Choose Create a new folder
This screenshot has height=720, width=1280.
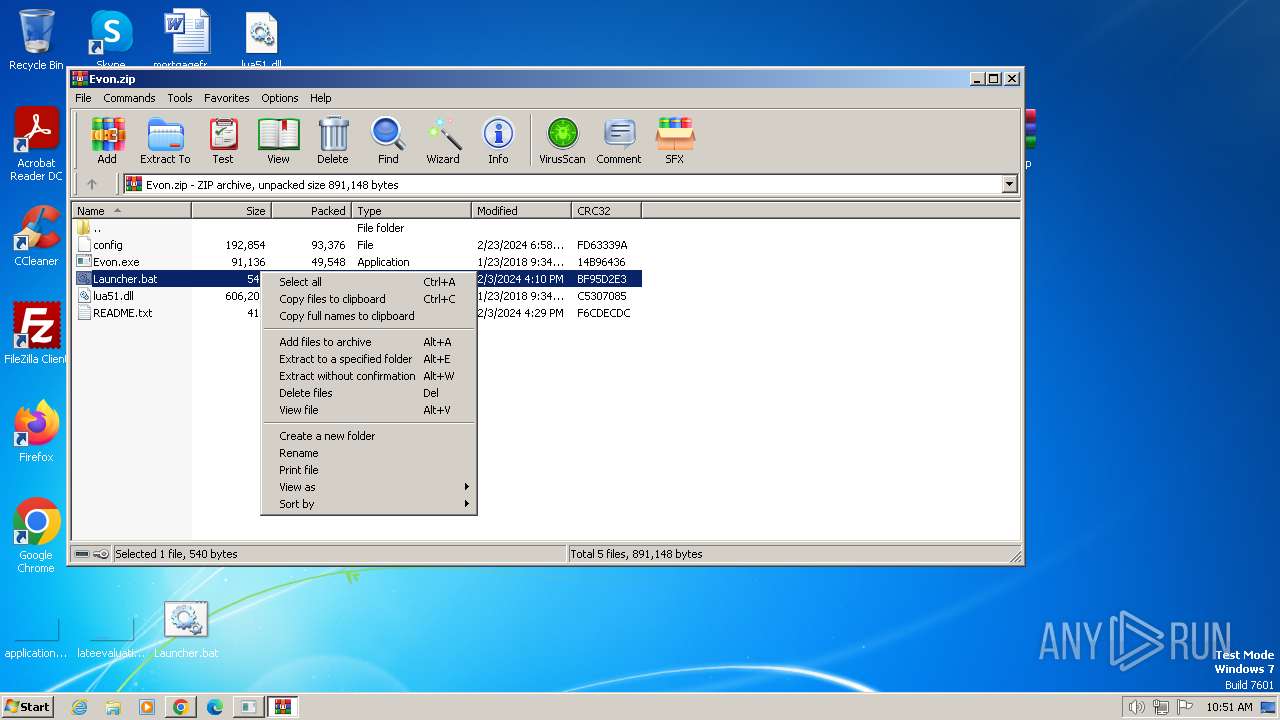[x=368, y=436]
